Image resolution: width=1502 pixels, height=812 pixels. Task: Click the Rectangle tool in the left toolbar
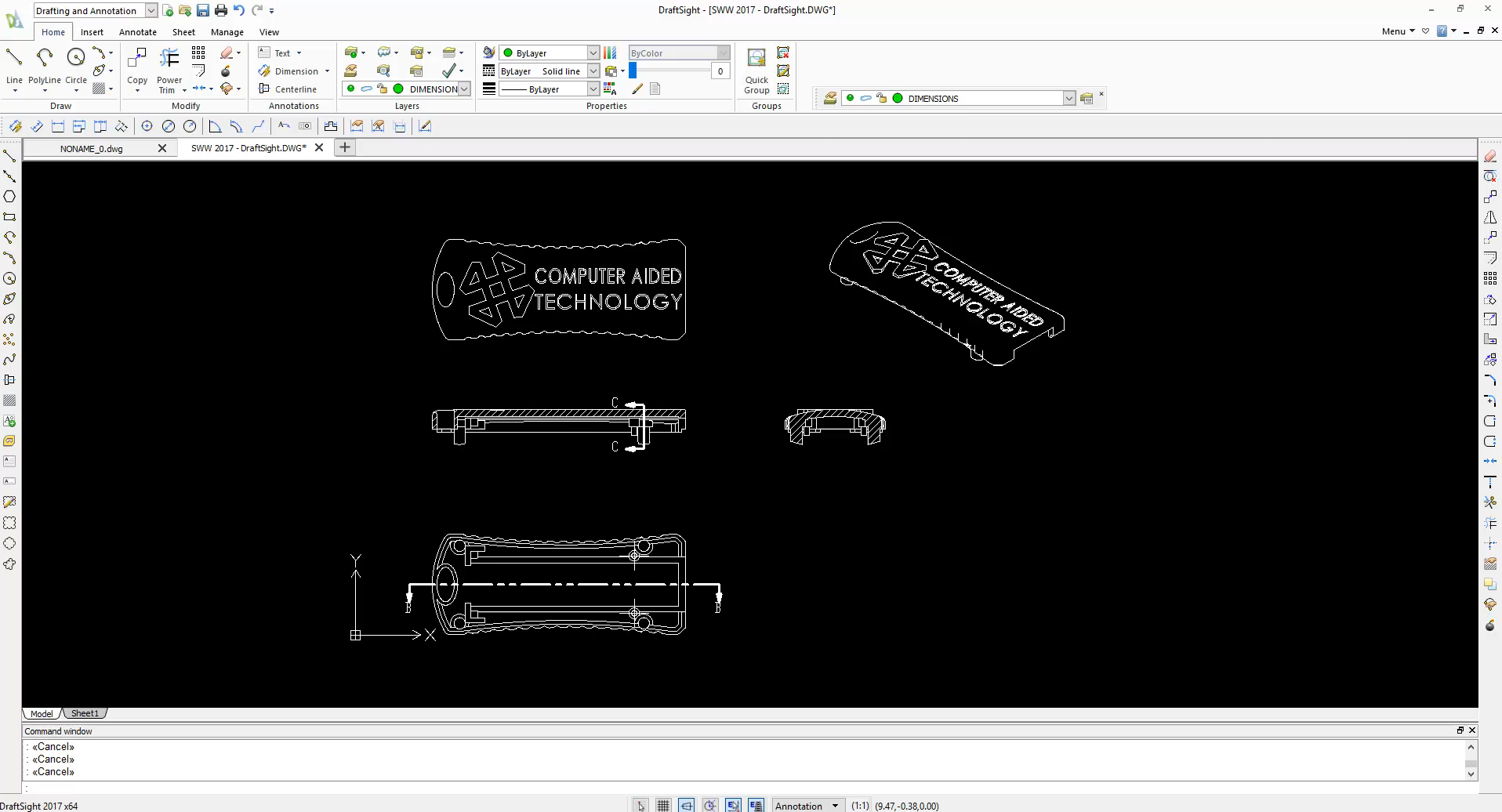click(x=9, y=217)
